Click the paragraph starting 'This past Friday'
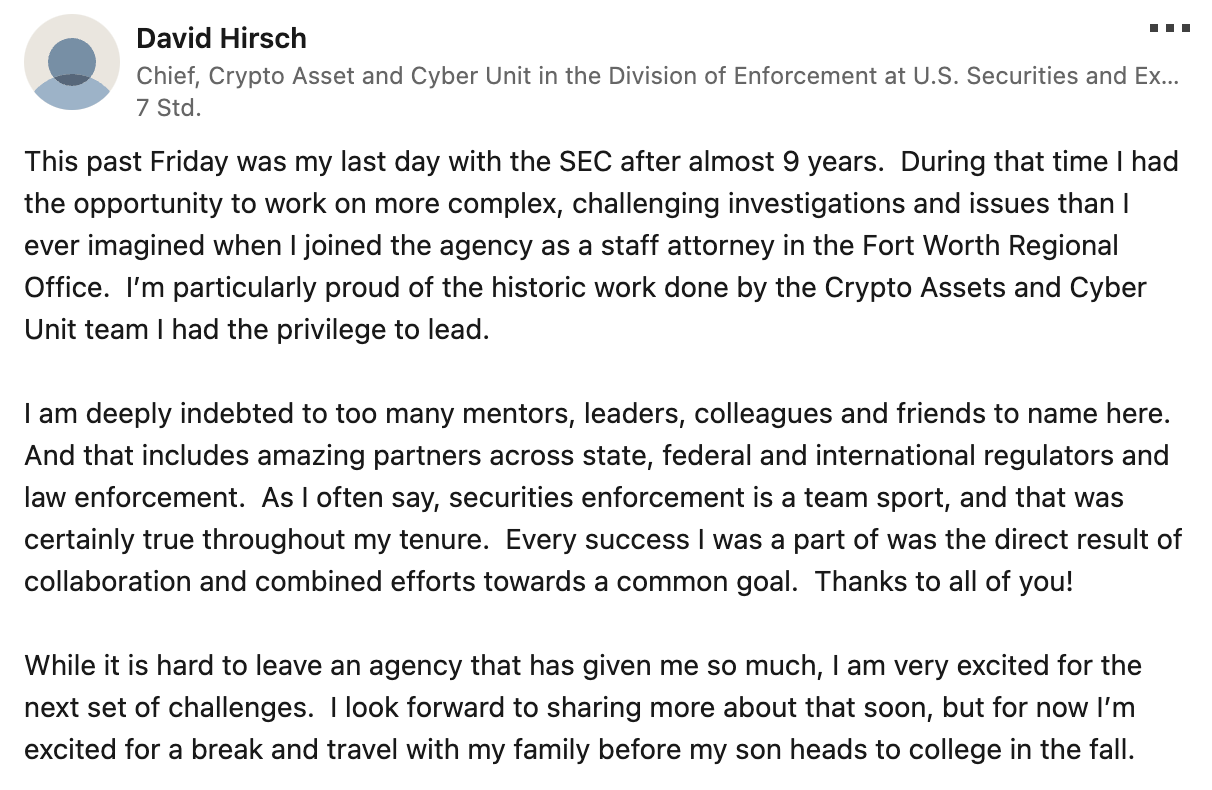This screenshot has height=790, width=1212. [x=600, y=244]
